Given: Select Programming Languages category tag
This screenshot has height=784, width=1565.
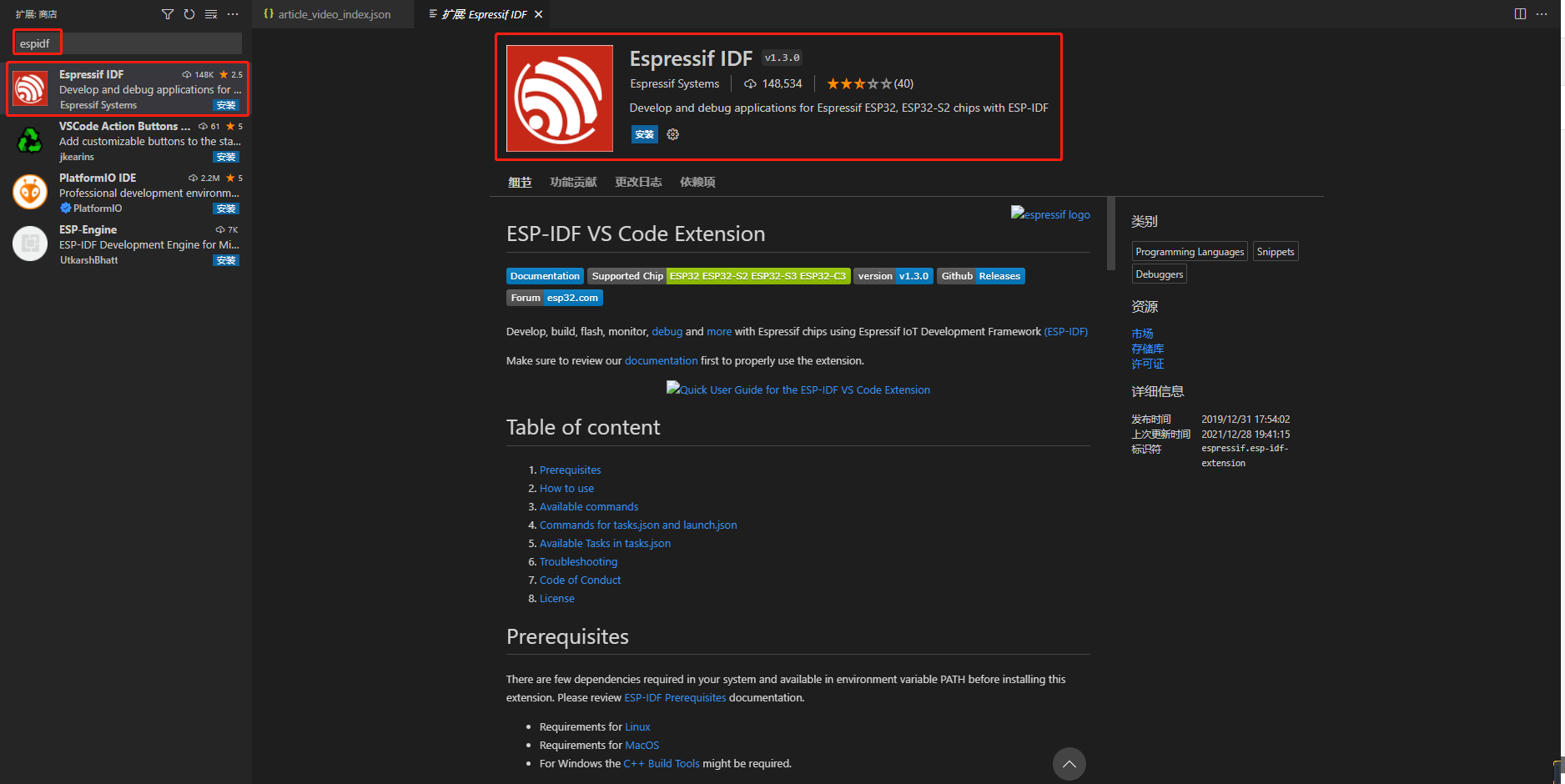Looking at the screenshot, I should [x=1190, y=252].
